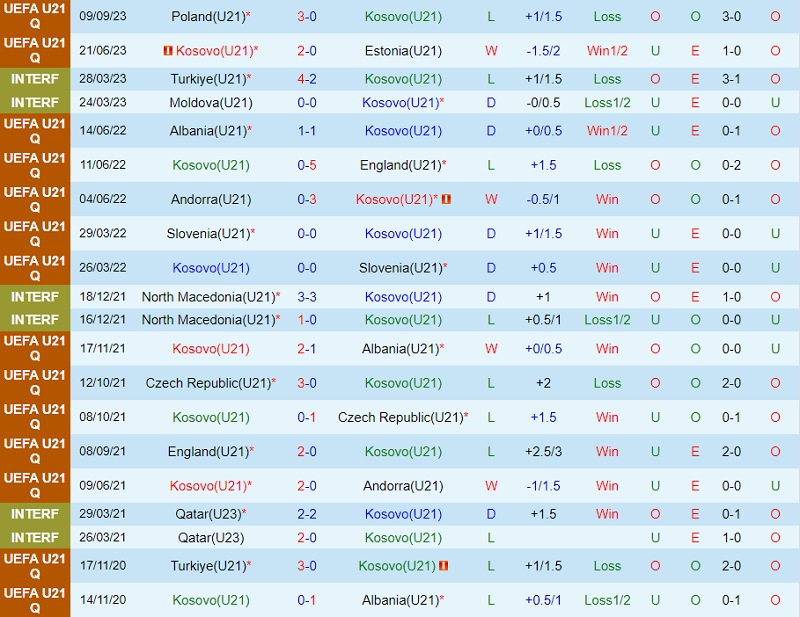View the 2-1 Kosovo versus Albania score
800x617 pixels.
[307, 349]
